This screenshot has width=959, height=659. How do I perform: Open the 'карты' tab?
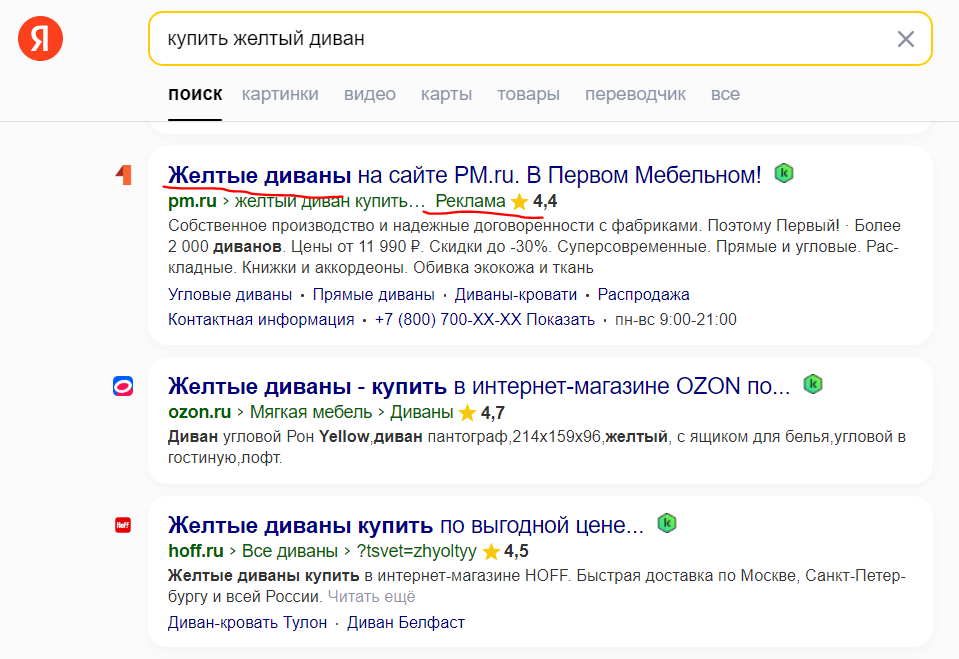(446, 94)
